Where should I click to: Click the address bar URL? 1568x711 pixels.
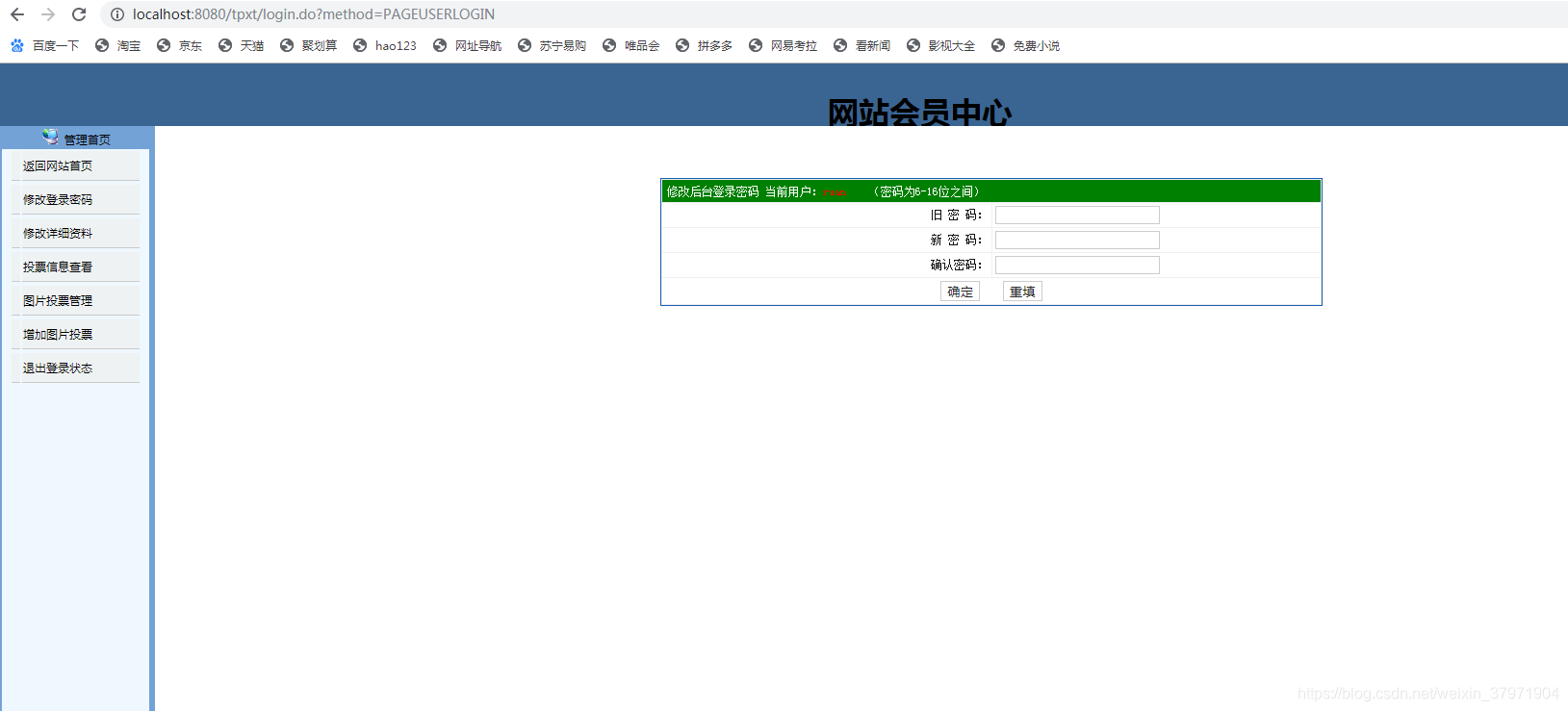coord(314,14)
